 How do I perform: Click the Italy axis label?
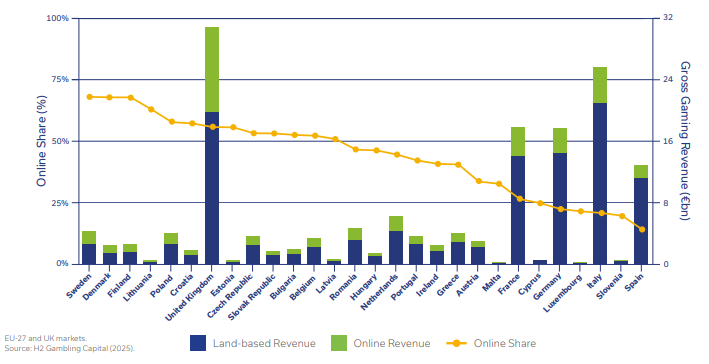595,282
